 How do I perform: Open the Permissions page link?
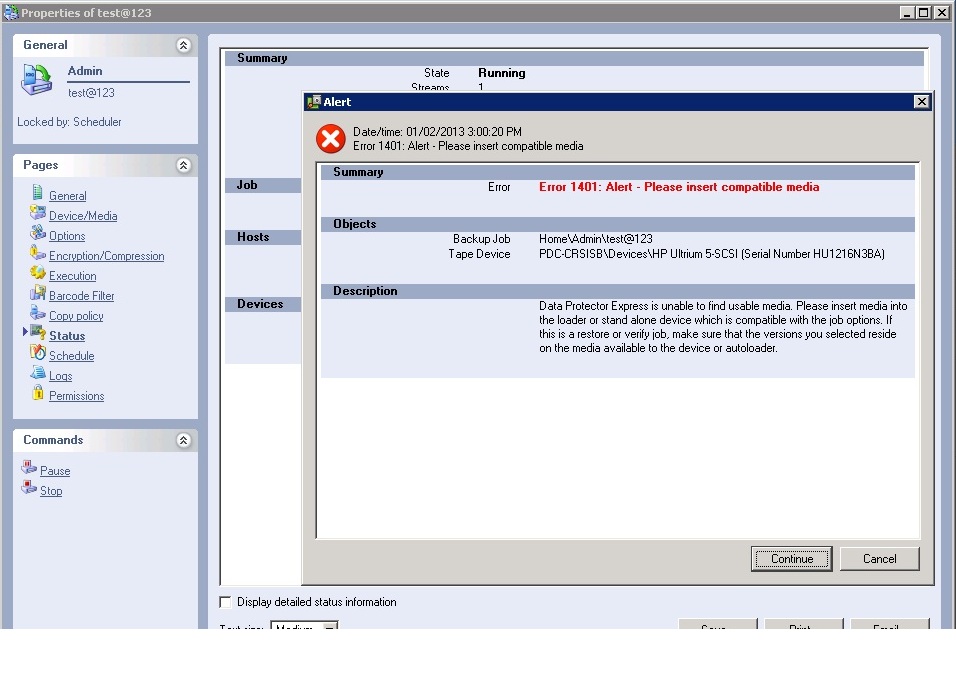[x=77, y=396]
